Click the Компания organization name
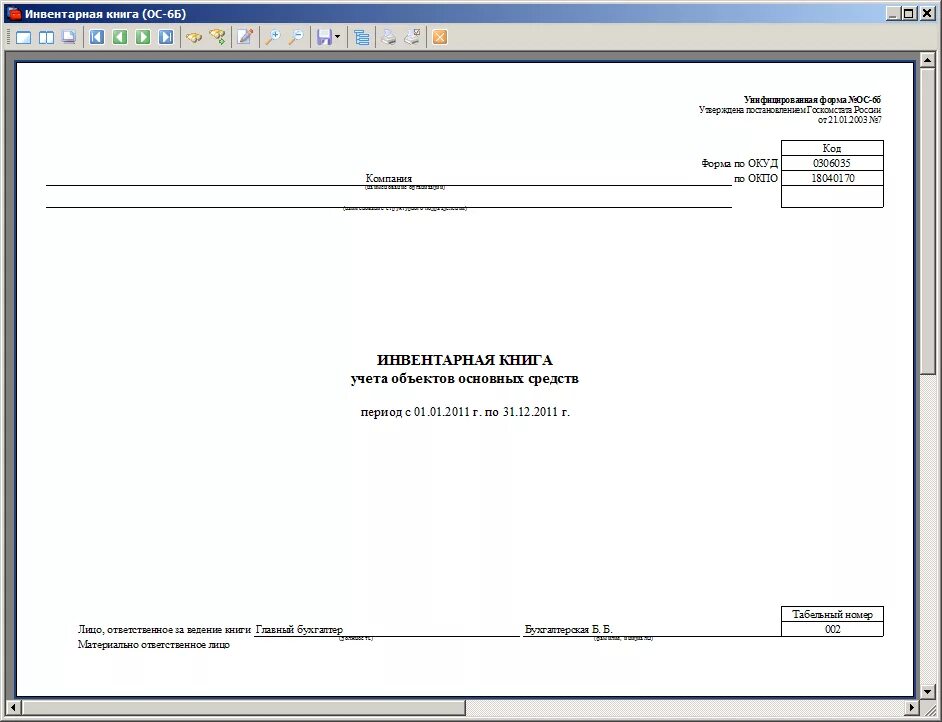This screenshot has width=942, height=722. tap(389, 178)
